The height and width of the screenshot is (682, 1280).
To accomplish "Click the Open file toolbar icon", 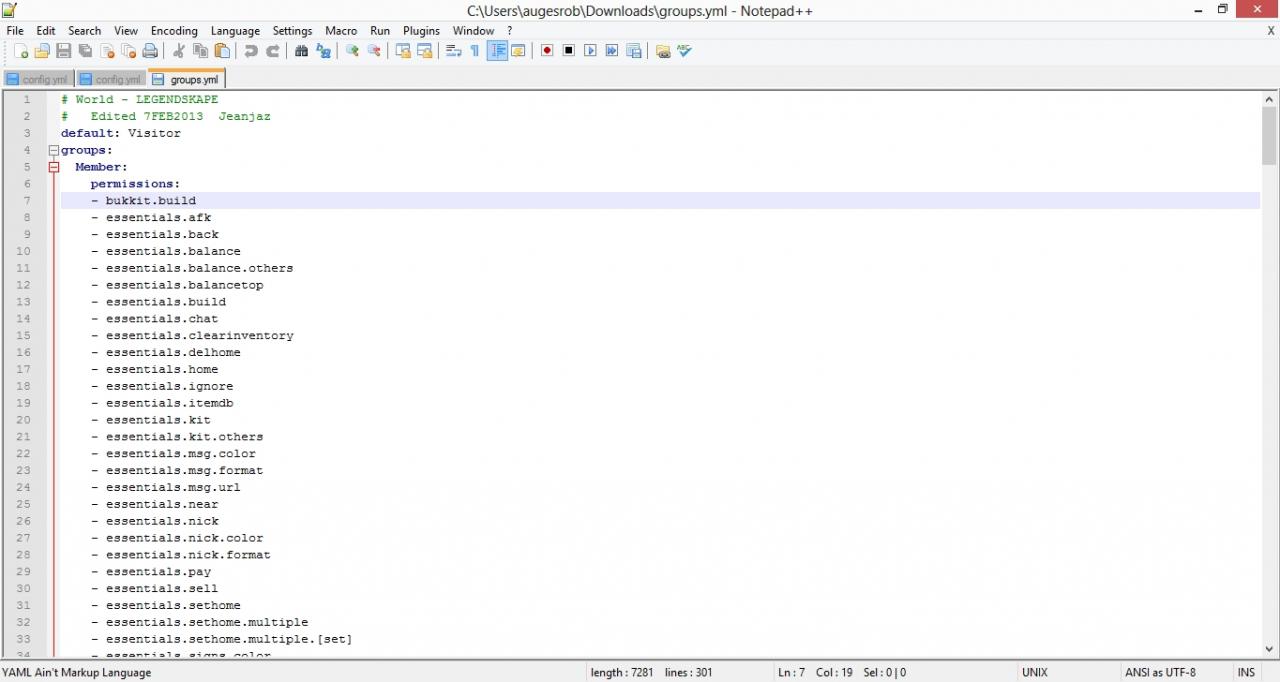I will [42, 51].
